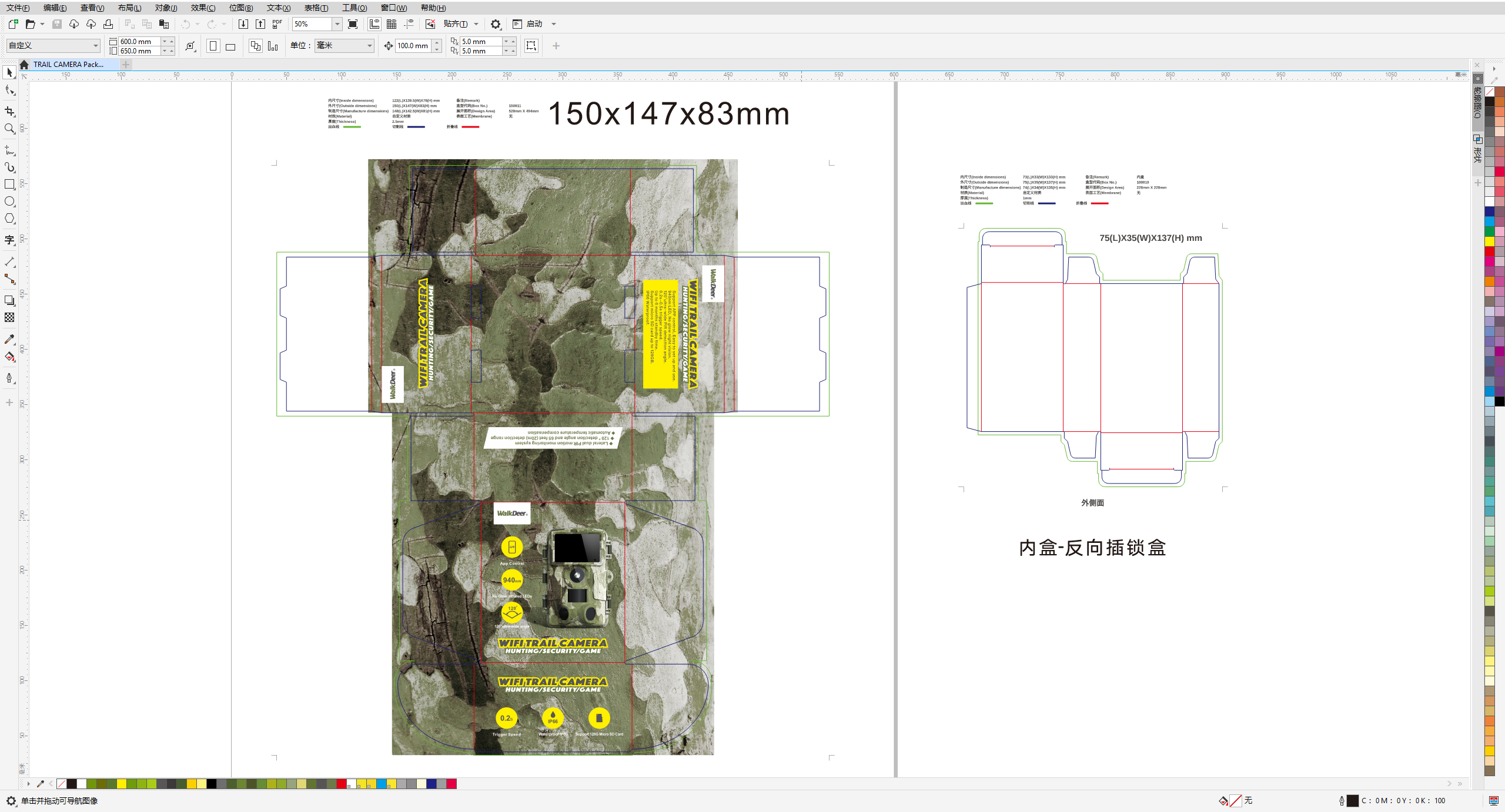Open the zoom level dropdown showing 50%
Viewport: 1505px width, 812px height.
[337, 24]
